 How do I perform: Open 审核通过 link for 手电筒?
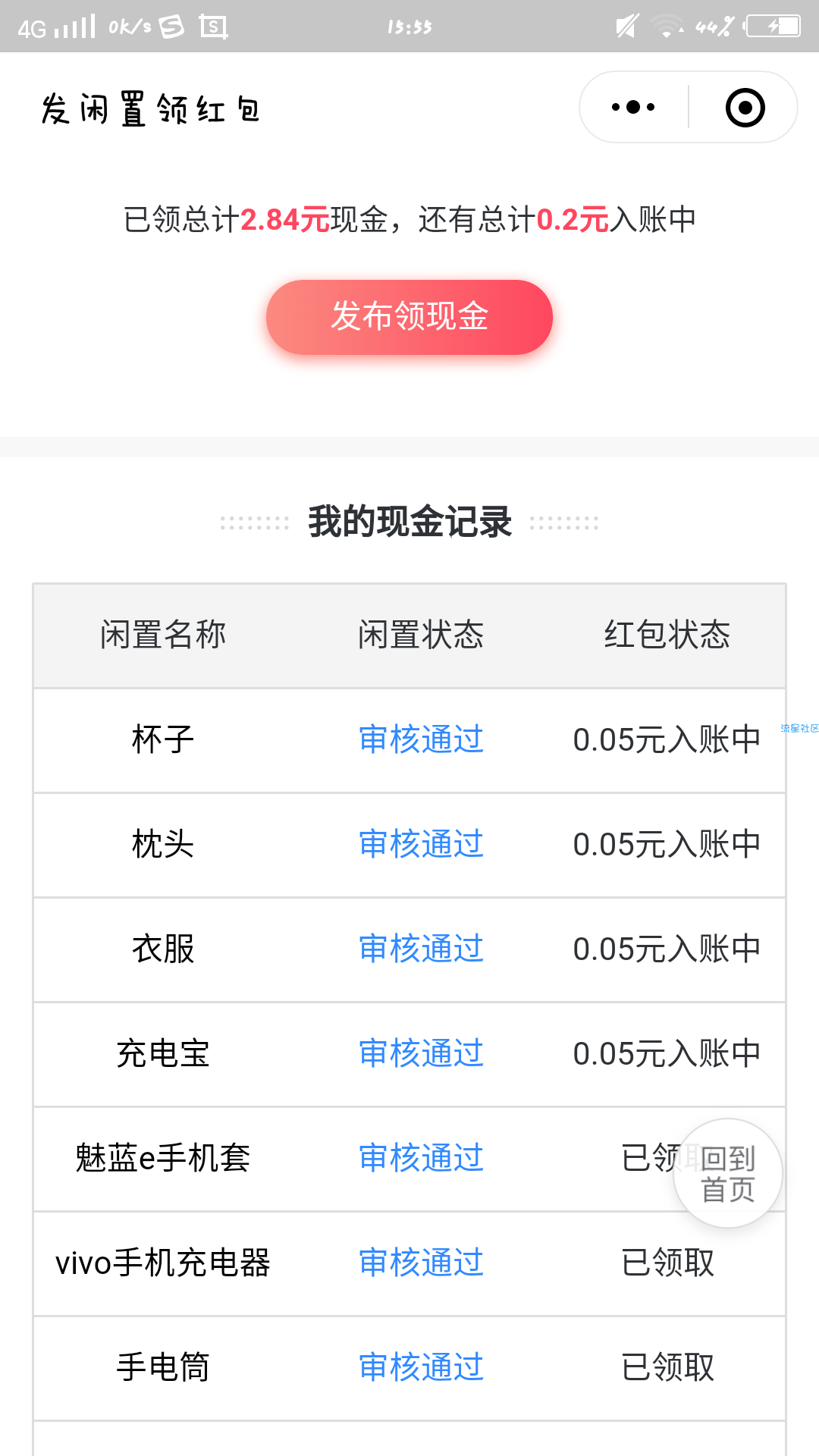tap(422, 1367)
